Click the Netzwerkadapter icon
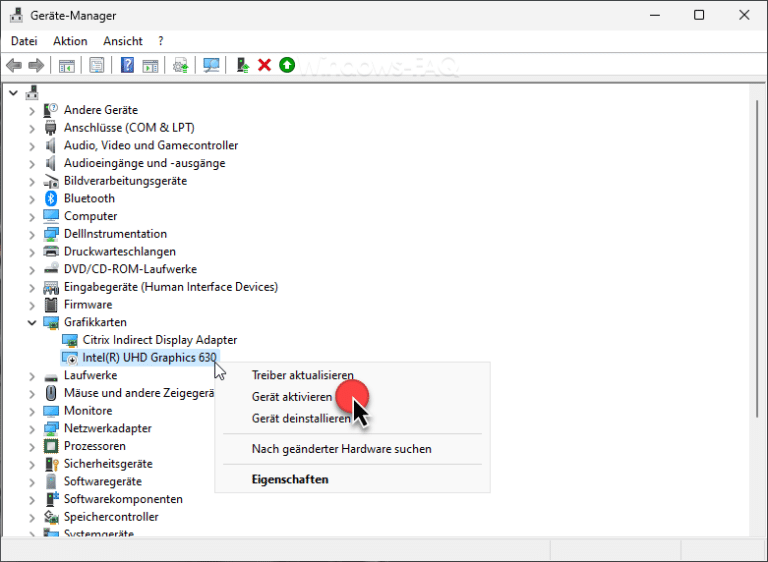768x562 pixels. [x=51, y=428]
